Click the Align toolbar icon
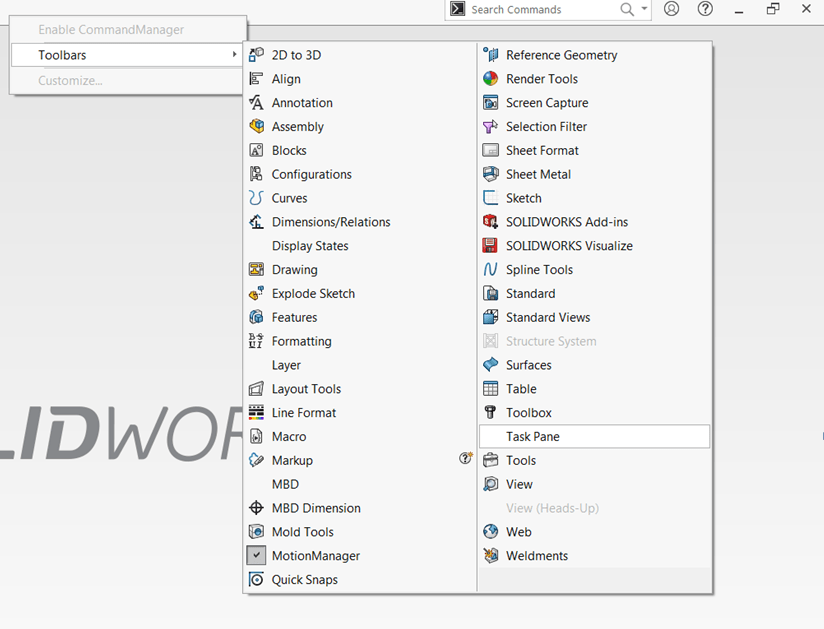 point(256,79)
